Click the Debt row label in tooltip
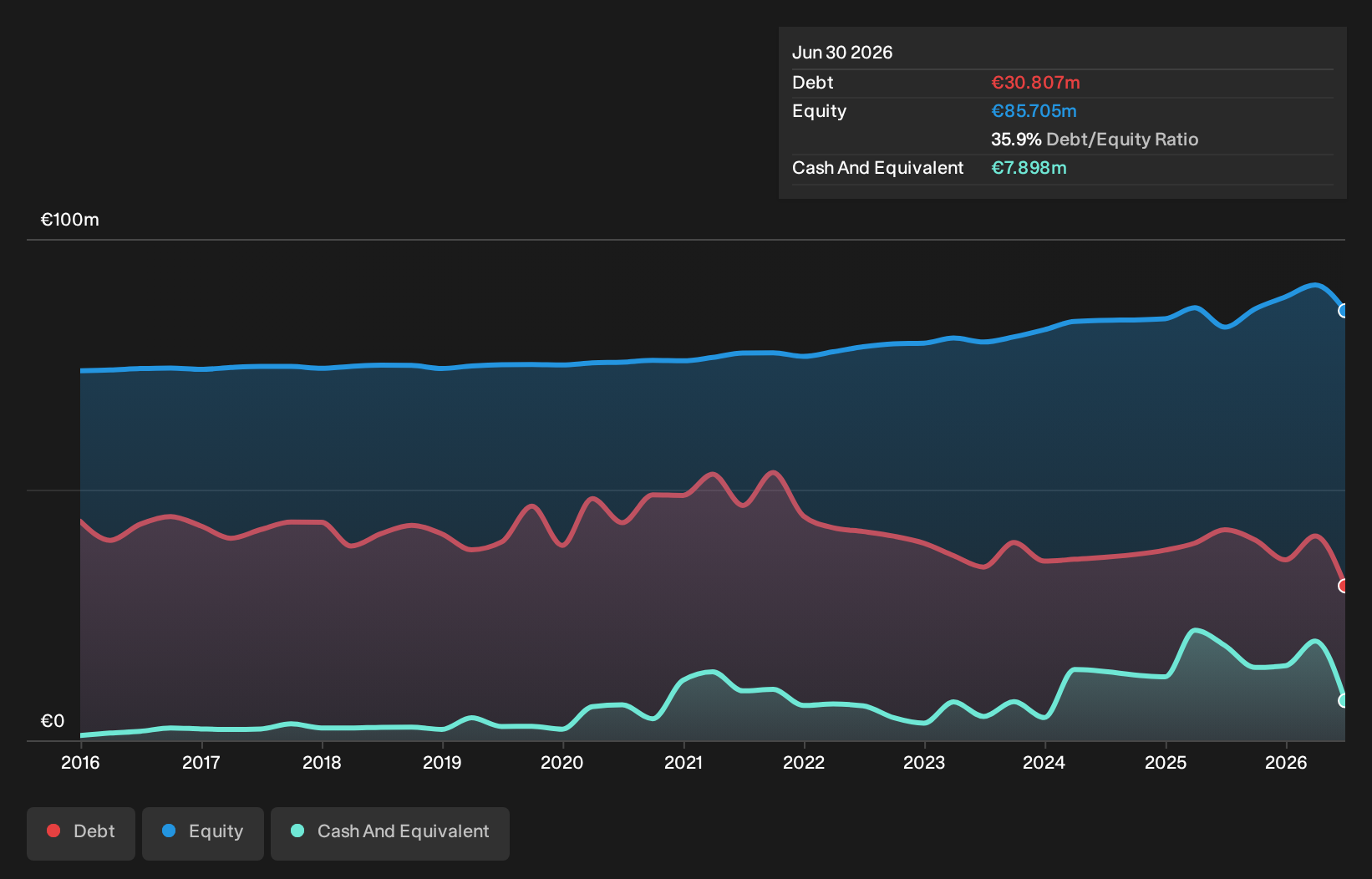 813,83
